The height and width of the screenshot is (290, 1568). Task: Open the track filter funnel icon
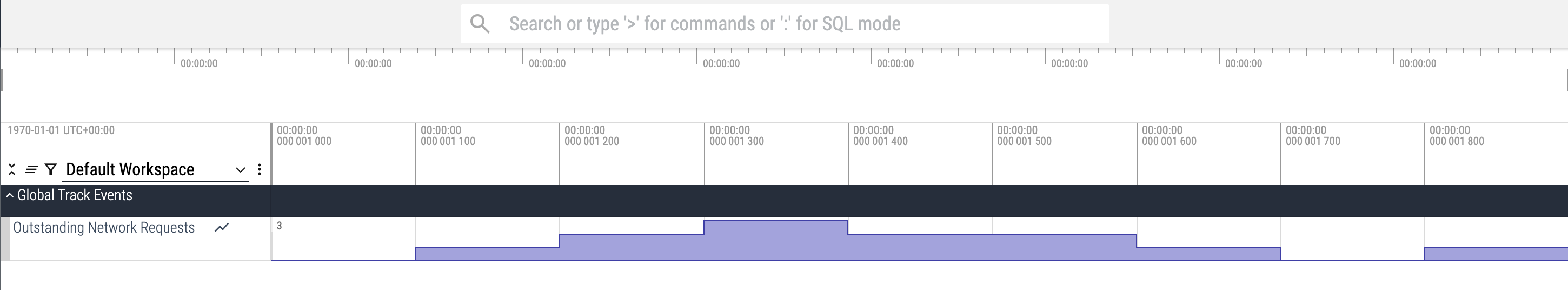51,169
